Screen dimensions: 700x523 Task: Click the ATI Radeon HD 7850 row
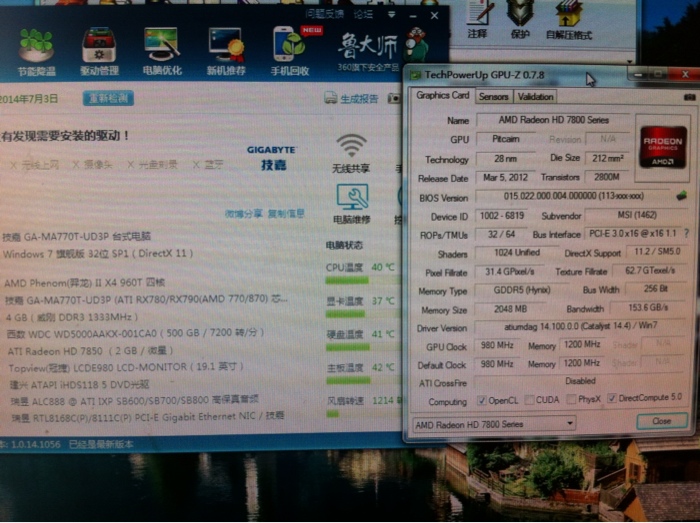coord(90,351)
